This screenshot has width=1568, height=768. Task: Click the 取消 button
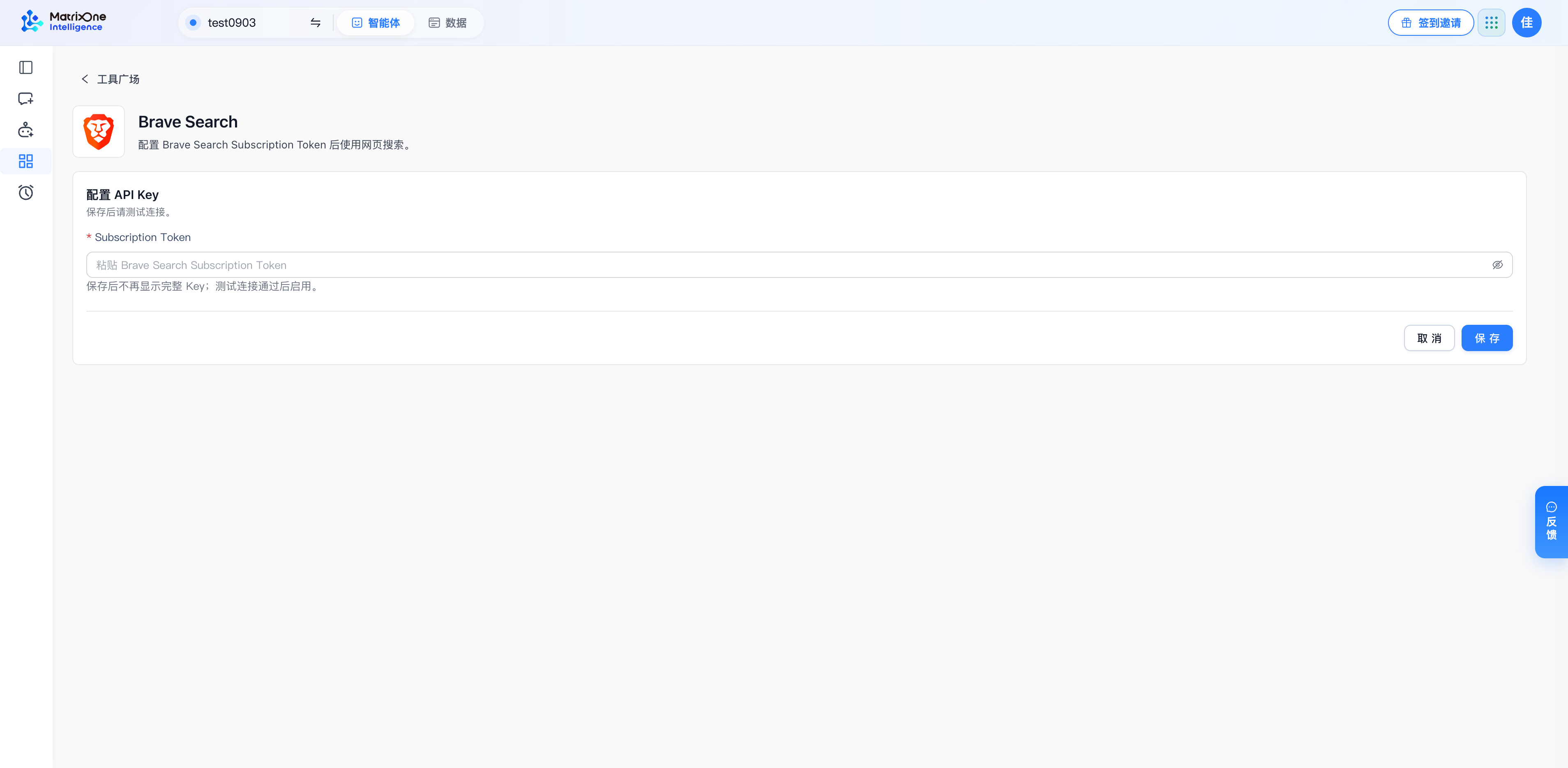1429,338
